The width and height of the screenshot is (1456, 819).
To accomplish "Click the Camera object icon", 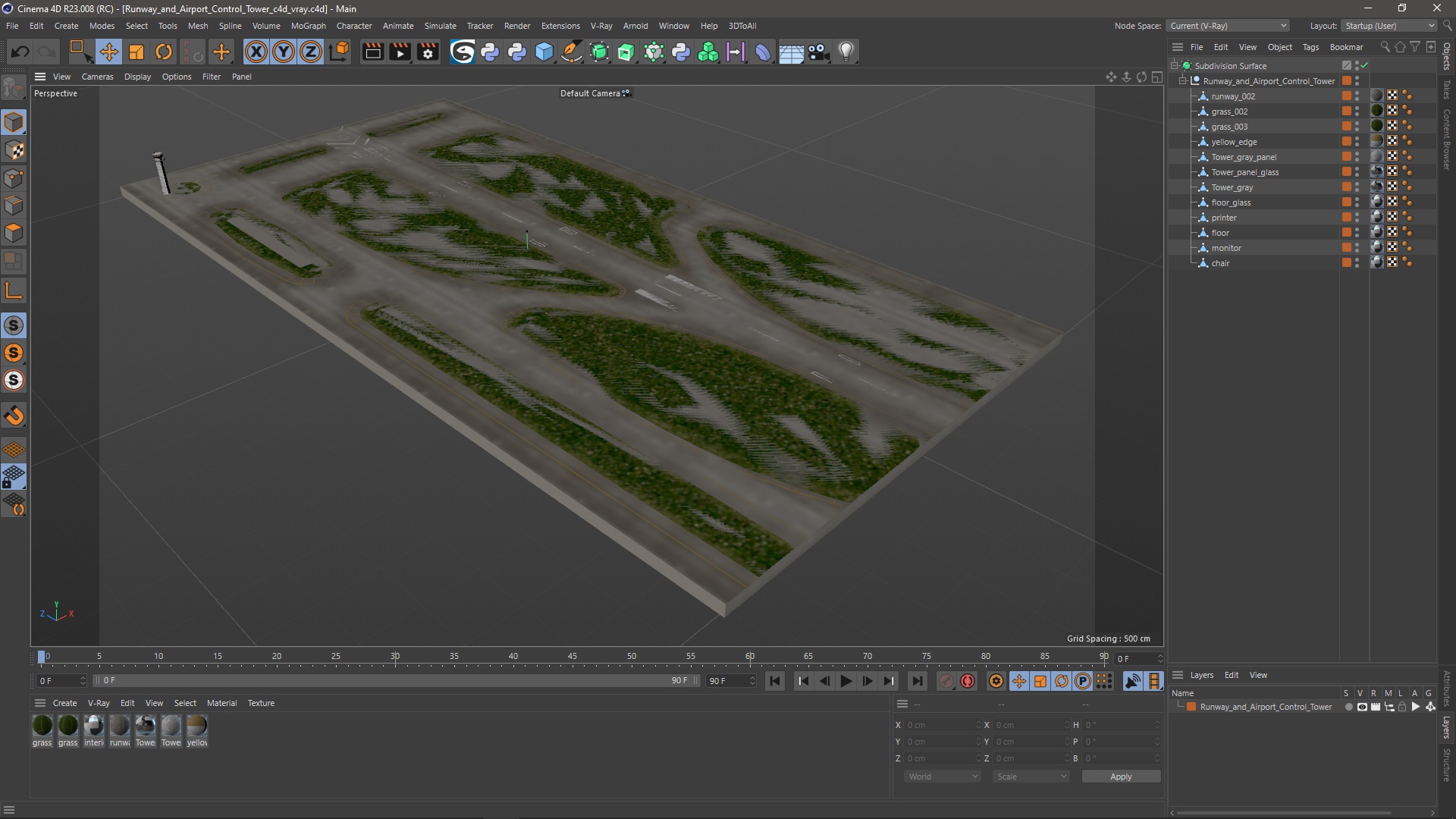I will [818, 52].
